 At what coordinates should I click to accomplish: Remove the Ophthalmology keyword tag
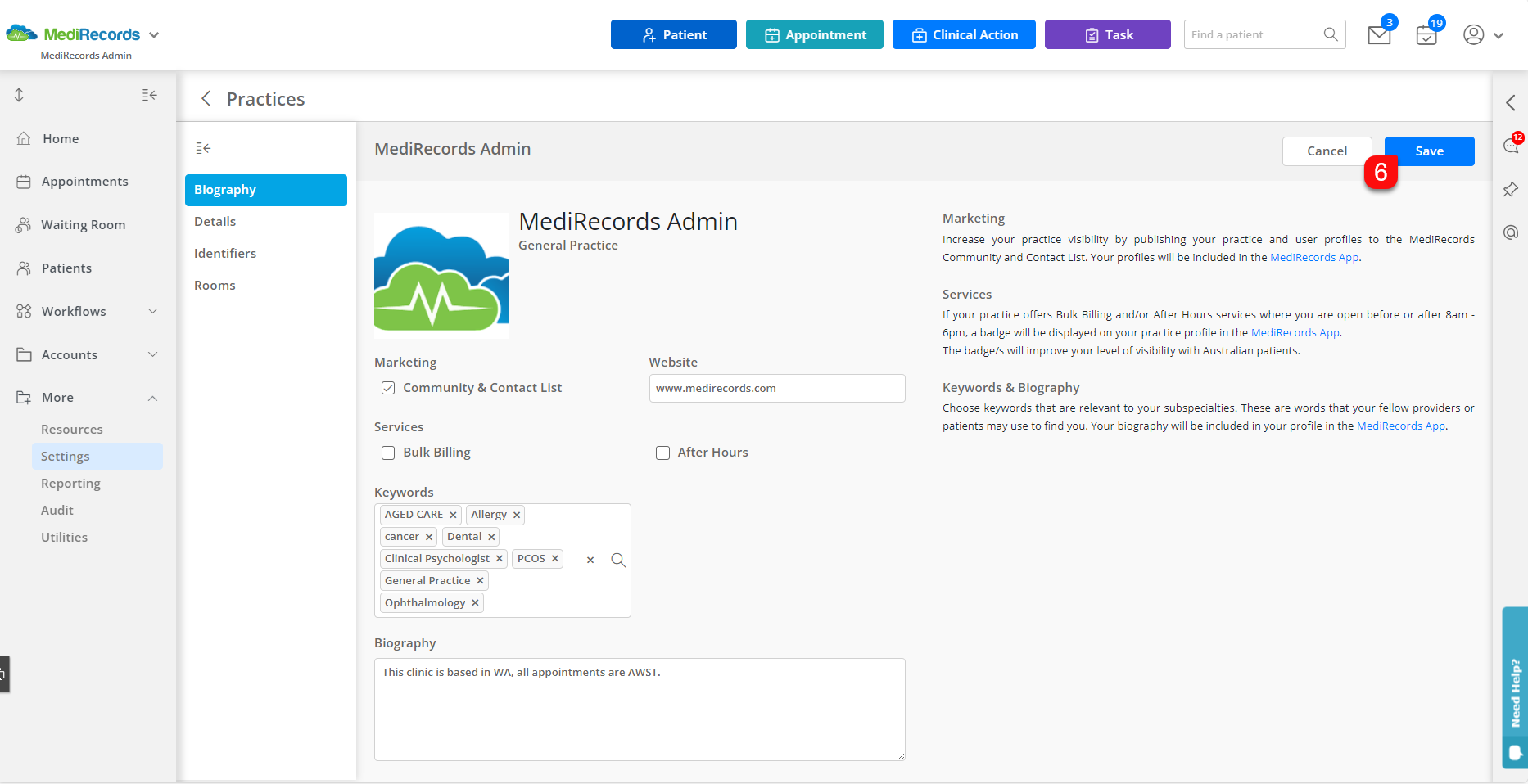tap(475, 602)
